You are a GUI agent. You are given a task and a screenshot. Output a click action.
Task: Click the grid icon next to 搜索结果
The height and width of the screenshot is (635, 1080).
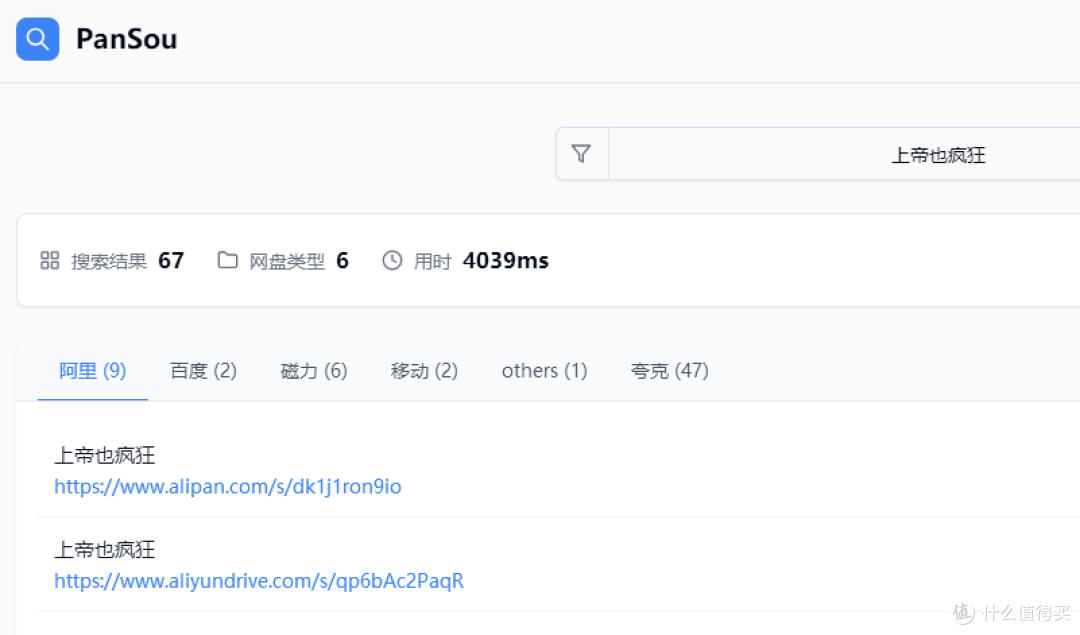pos(49,260)
